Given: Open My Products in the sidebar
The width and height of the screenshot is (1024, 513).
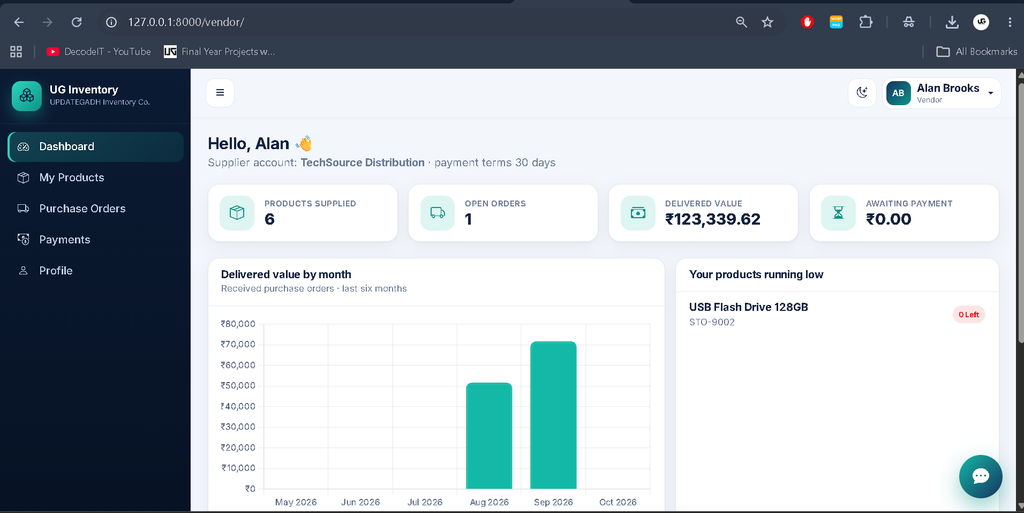Looking at the screenshot, I should click(x=96, y=178).
